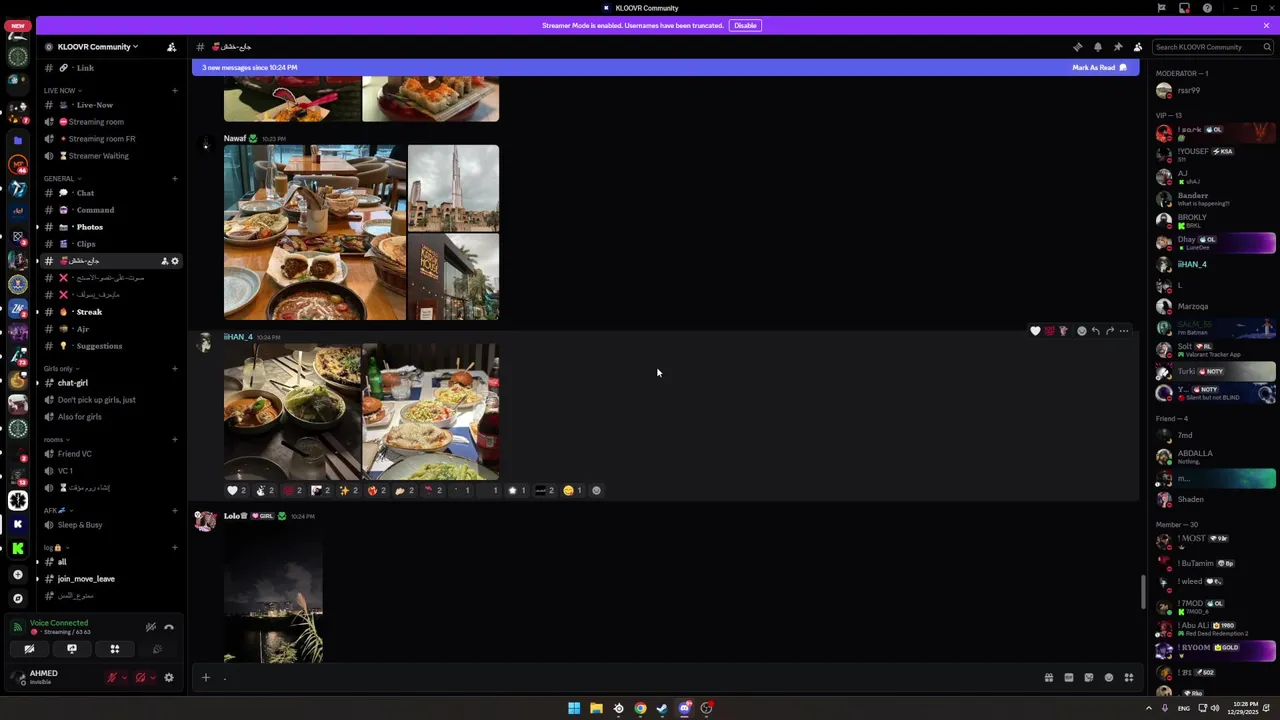Screen dimensions: 1280x720
Task: Open the soundboard icon in voice panel
Action: 157,649
